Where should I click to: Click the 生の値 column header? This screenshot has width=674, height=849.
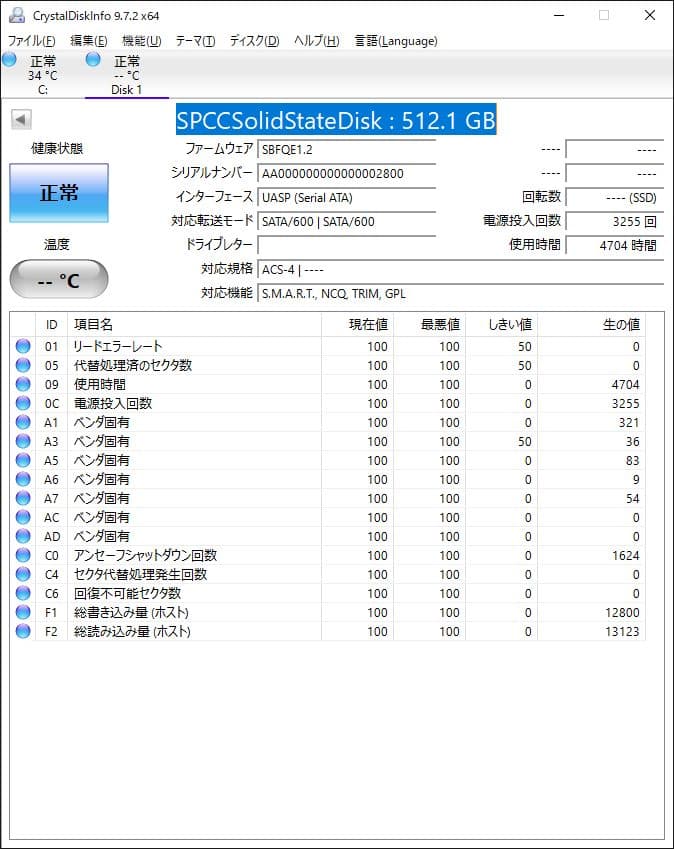591,324
